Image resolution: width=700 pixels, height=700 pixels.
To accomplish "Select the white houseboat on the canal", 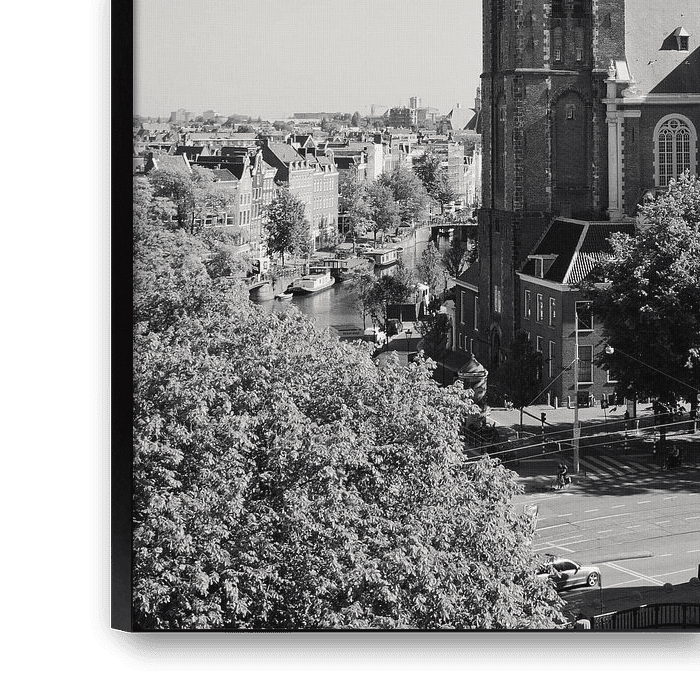I will [313, 283].
